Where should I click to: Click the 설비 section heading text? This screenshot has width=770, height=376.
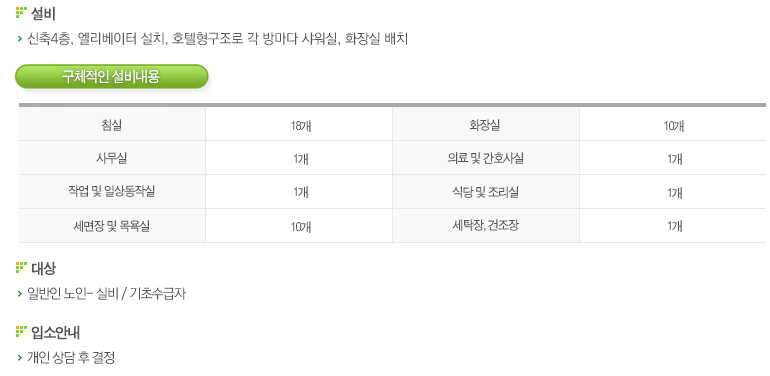tap(43, 14)
